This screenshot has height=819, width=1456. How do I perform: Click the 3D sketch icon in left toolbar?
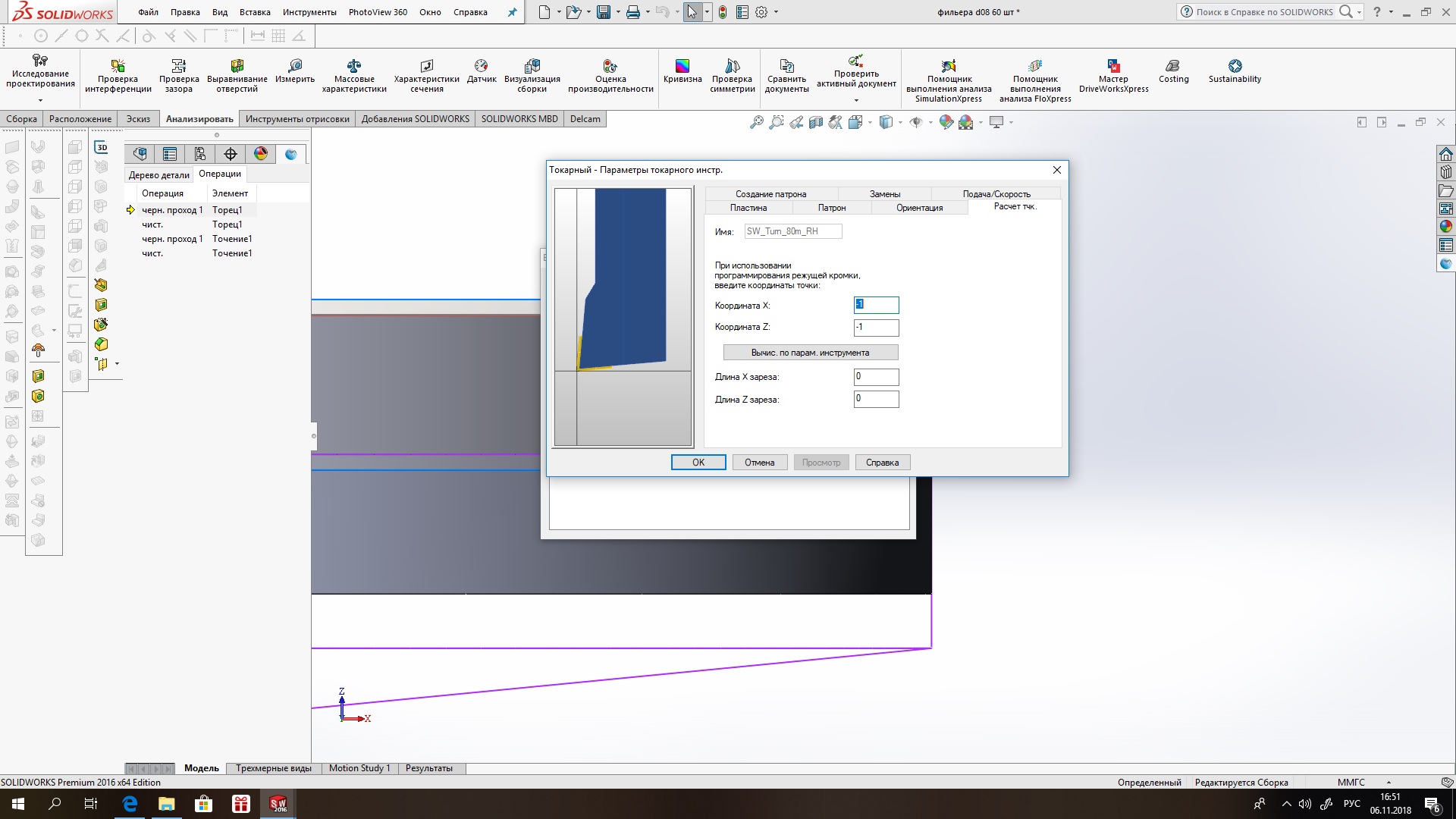point(102,147)
